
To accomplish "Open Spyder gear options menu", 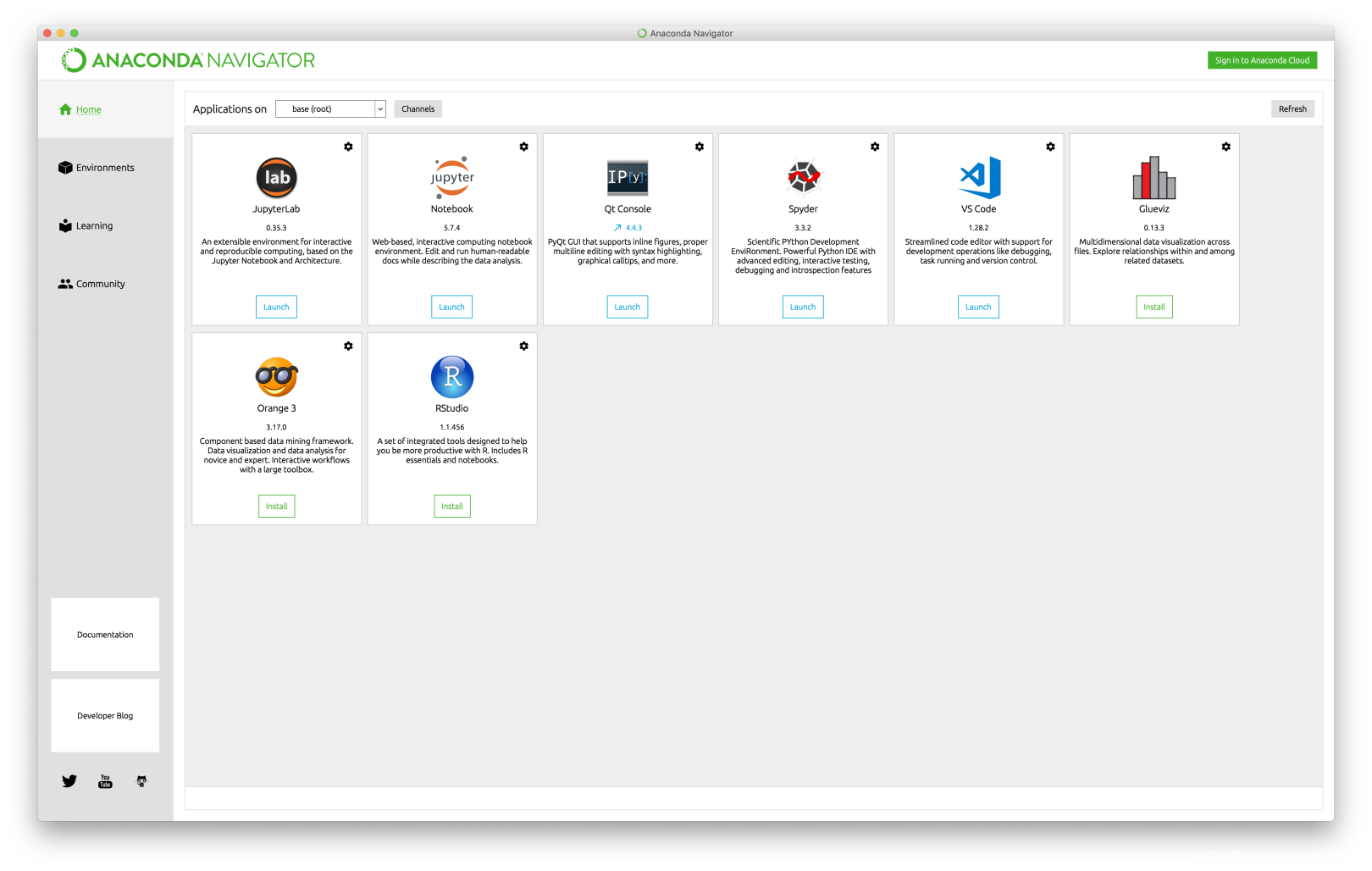I will click(x=875, y=147).
